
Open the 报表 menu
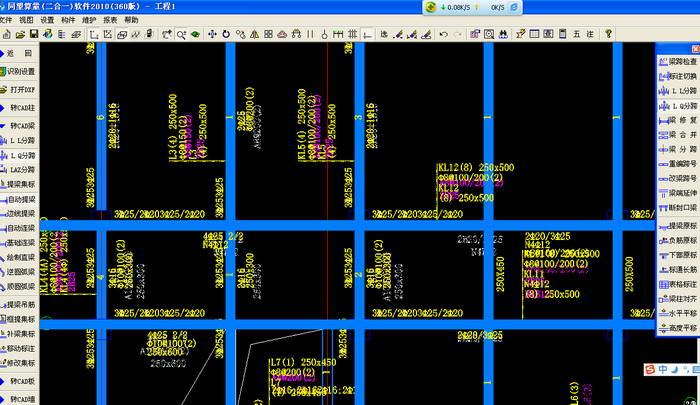coord(110,20)
